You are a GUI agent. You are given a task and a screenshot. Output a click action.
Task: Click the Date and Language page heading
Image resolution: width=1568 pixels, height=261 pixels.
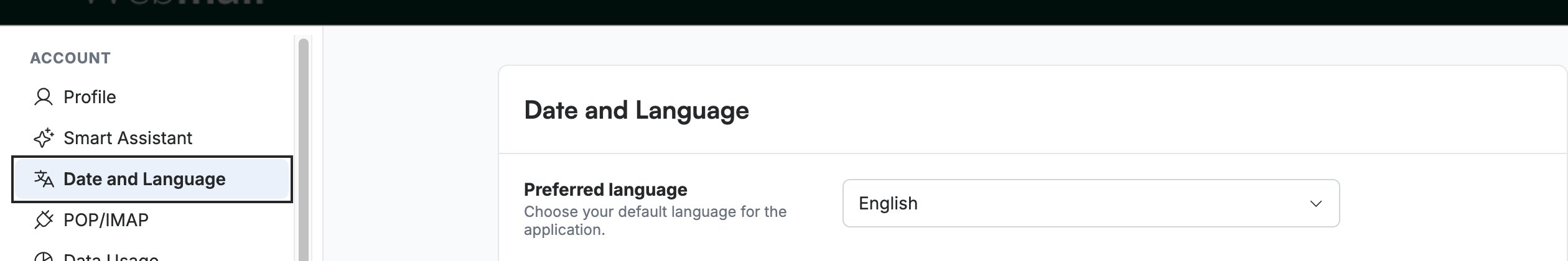(637, 110)
